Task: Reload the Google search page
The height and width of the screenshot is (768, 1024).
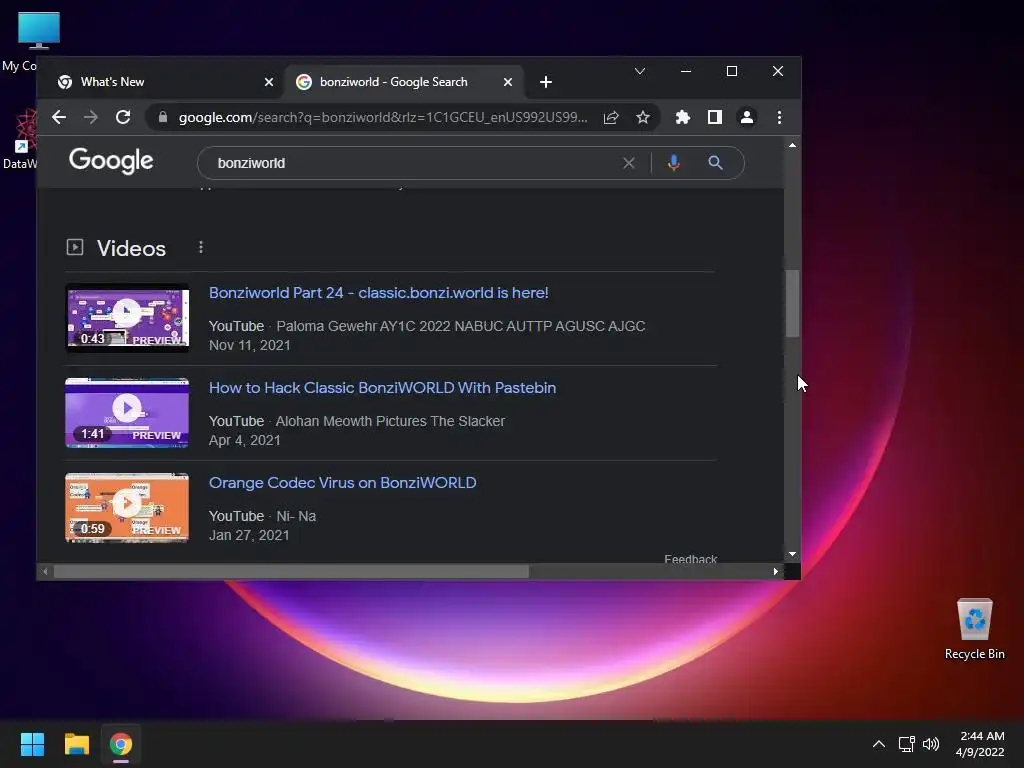Action: click(123, 117)
